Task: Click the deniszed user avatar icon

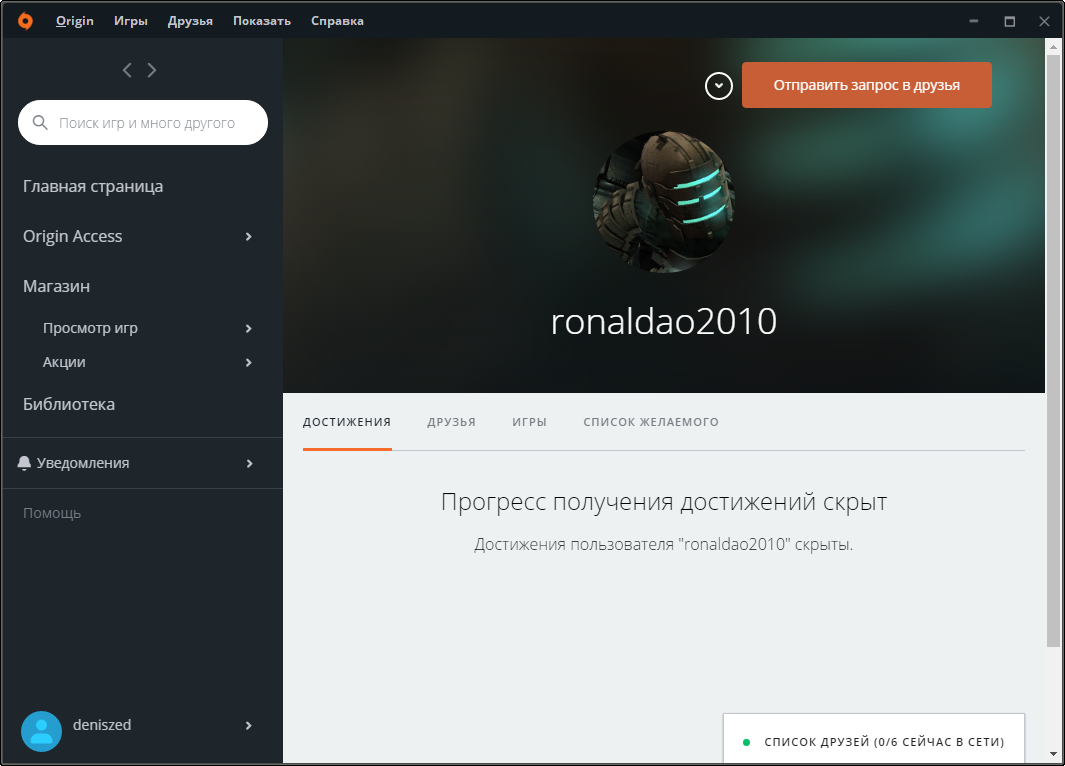Action: 41,731
